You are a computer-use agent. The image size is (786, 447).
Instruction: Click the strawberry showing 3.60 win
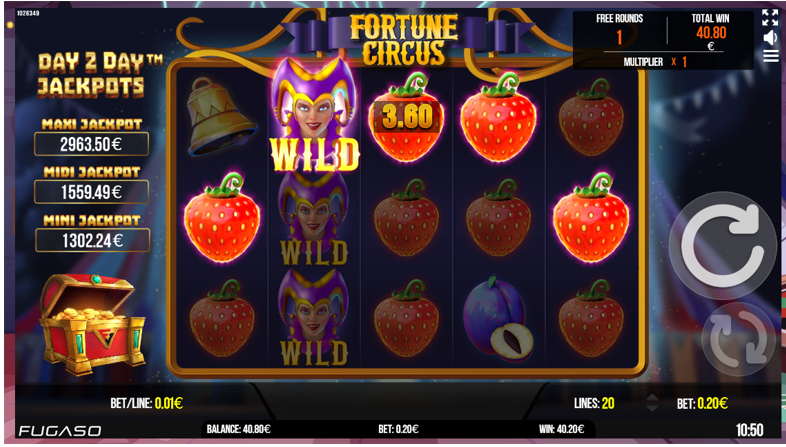(x=407, y=117)
